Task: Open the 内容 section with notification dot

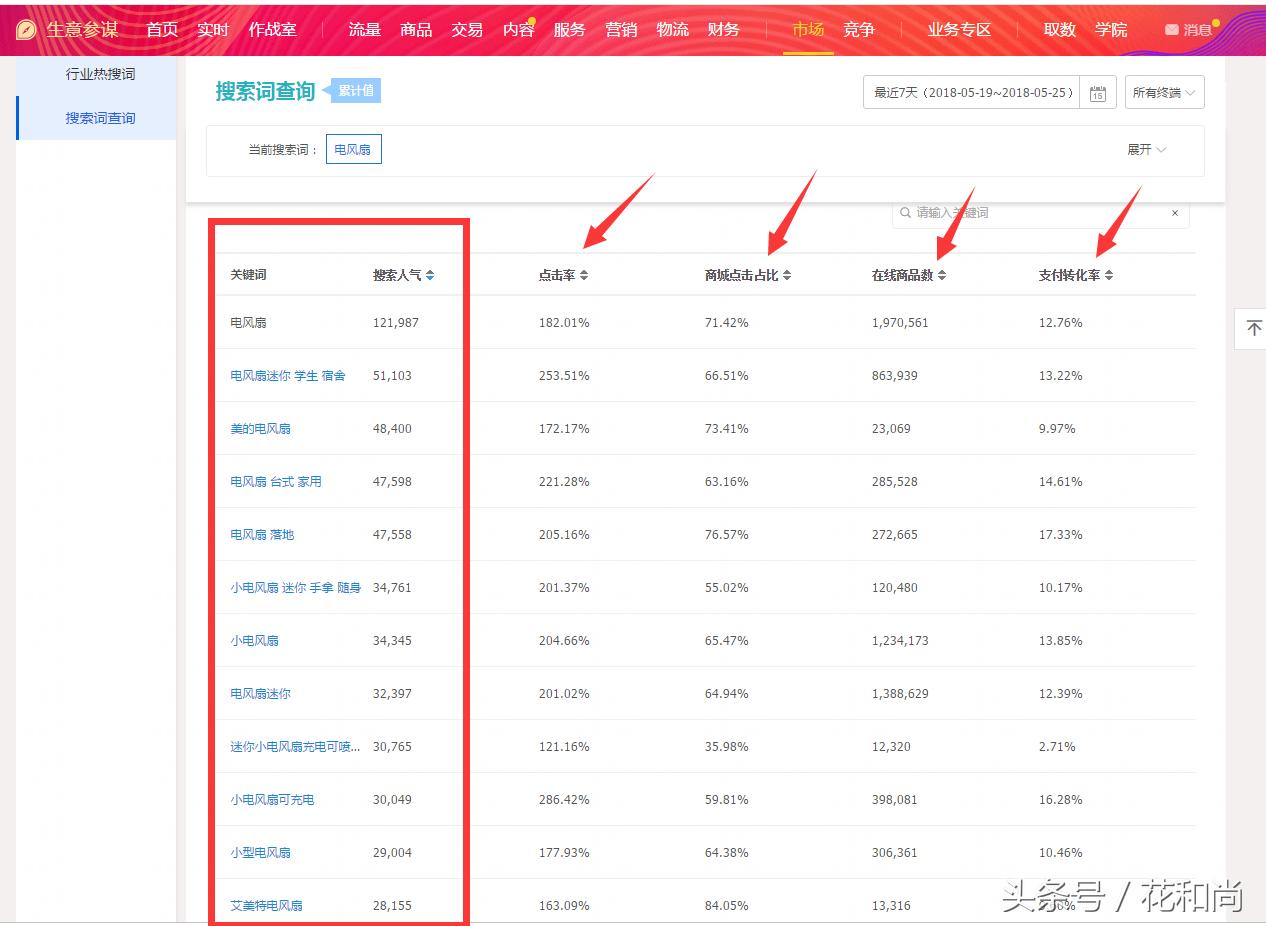Action: (x=518, y=30)
